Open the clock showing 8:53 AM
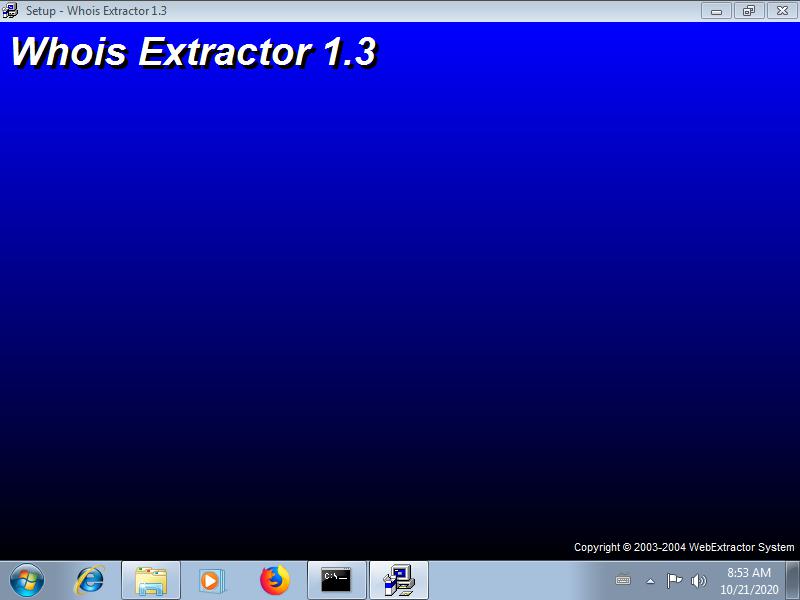Screen dimensions: 800x600 [748, 572]
